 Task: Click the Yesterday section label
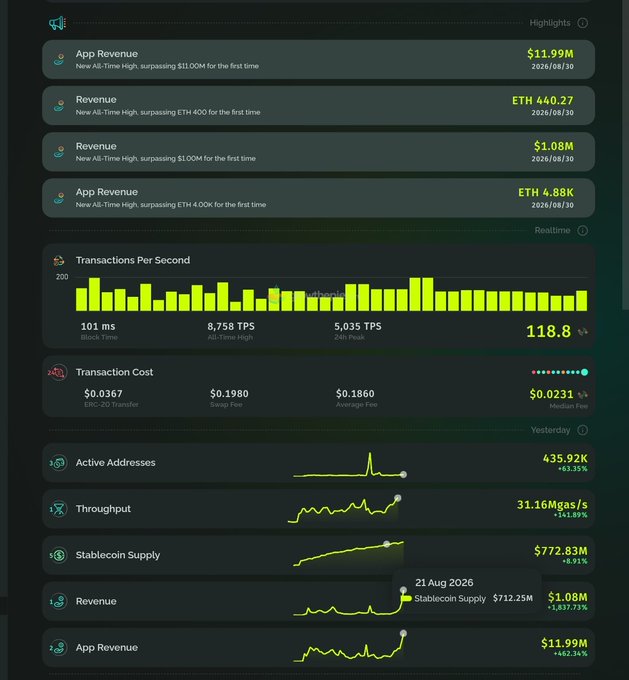550,430
